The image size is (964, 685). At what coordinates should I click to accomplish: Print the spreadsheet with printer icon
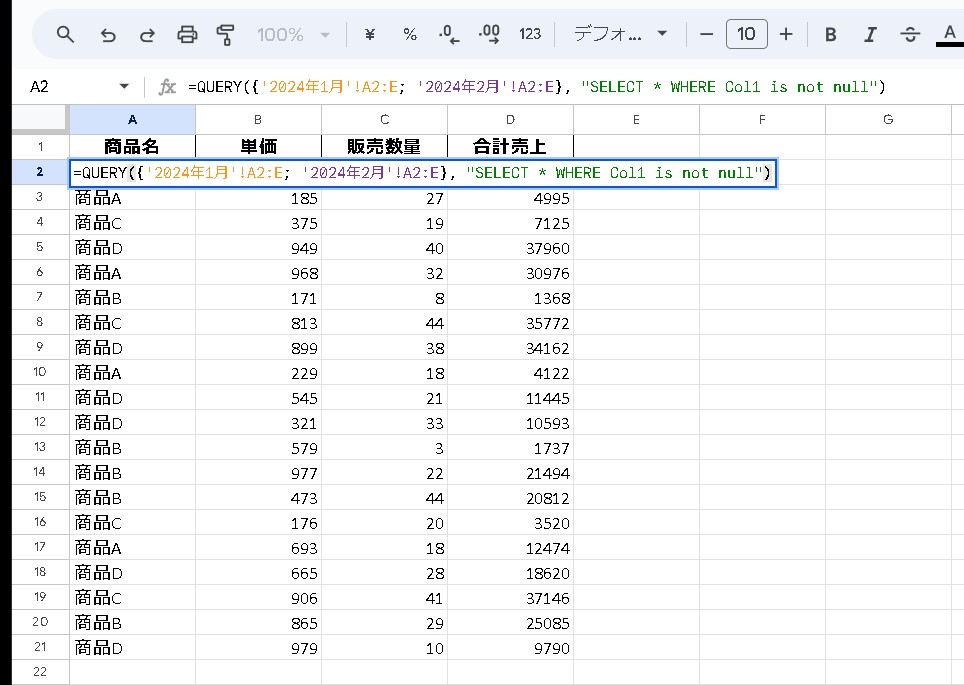tap(187, 35)
